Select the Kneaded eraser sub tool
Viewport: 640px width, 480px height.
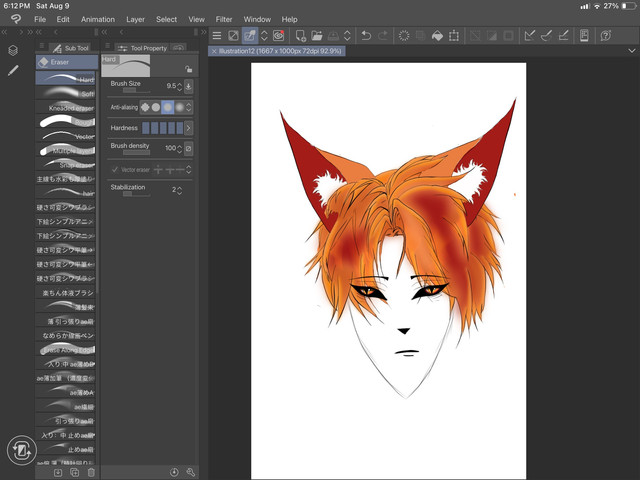pos(68,107)
